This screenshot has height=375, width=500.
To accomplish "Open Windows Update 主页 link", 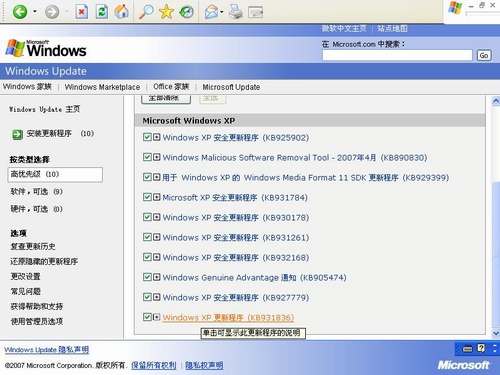I will click(x=44, y=109).
